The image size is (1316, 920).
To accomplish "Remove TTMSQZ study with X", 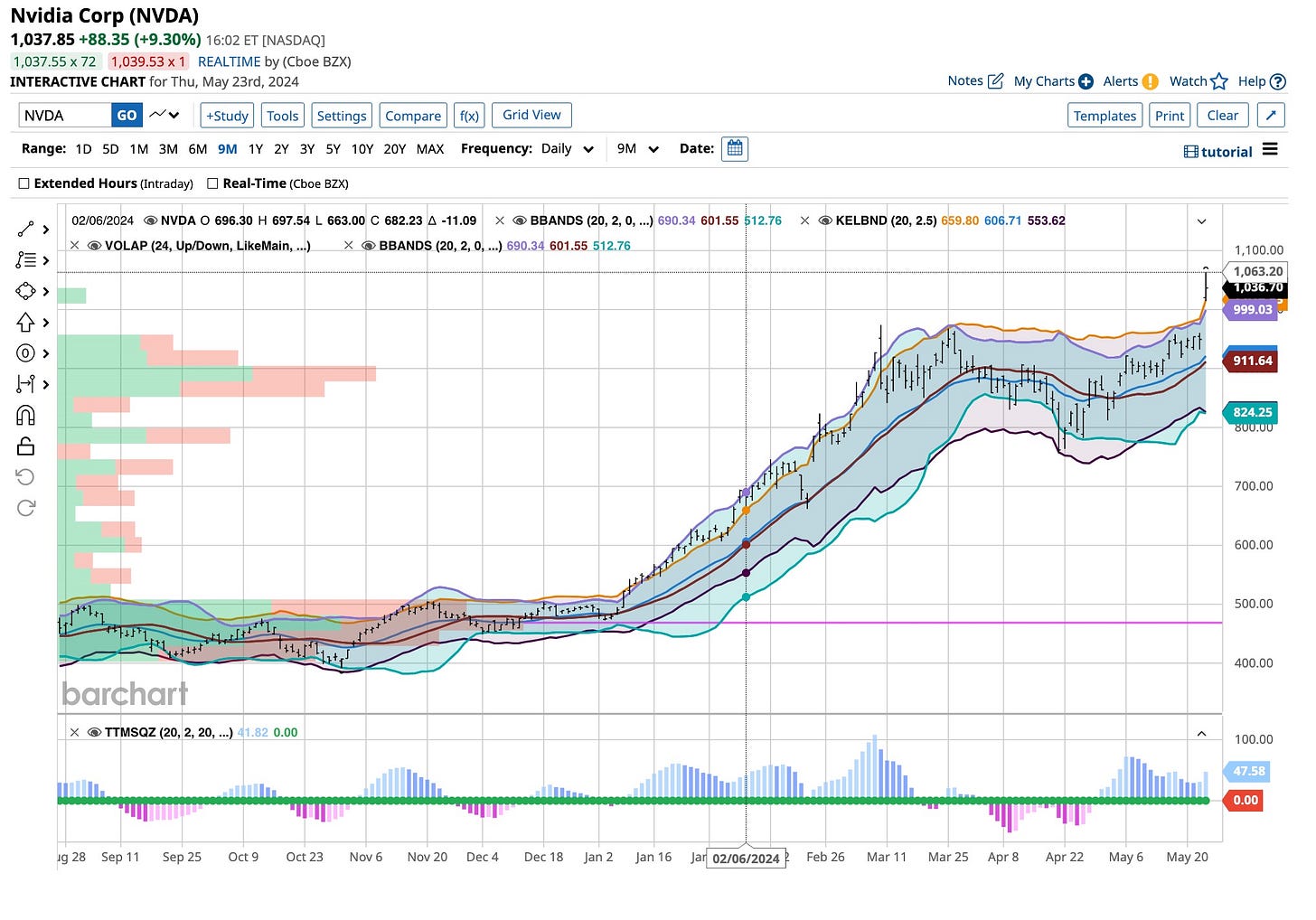I will tap(74, 733).
